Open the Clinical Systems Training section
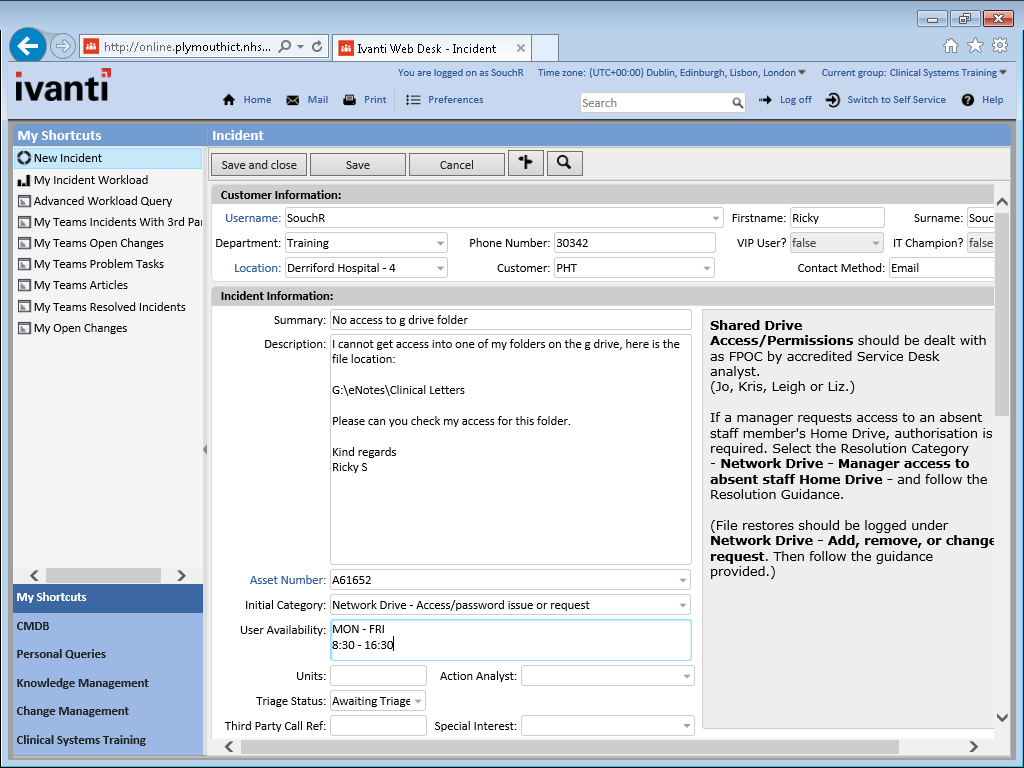The width and height of the screenshot is (1024, 768). point(108,740)
